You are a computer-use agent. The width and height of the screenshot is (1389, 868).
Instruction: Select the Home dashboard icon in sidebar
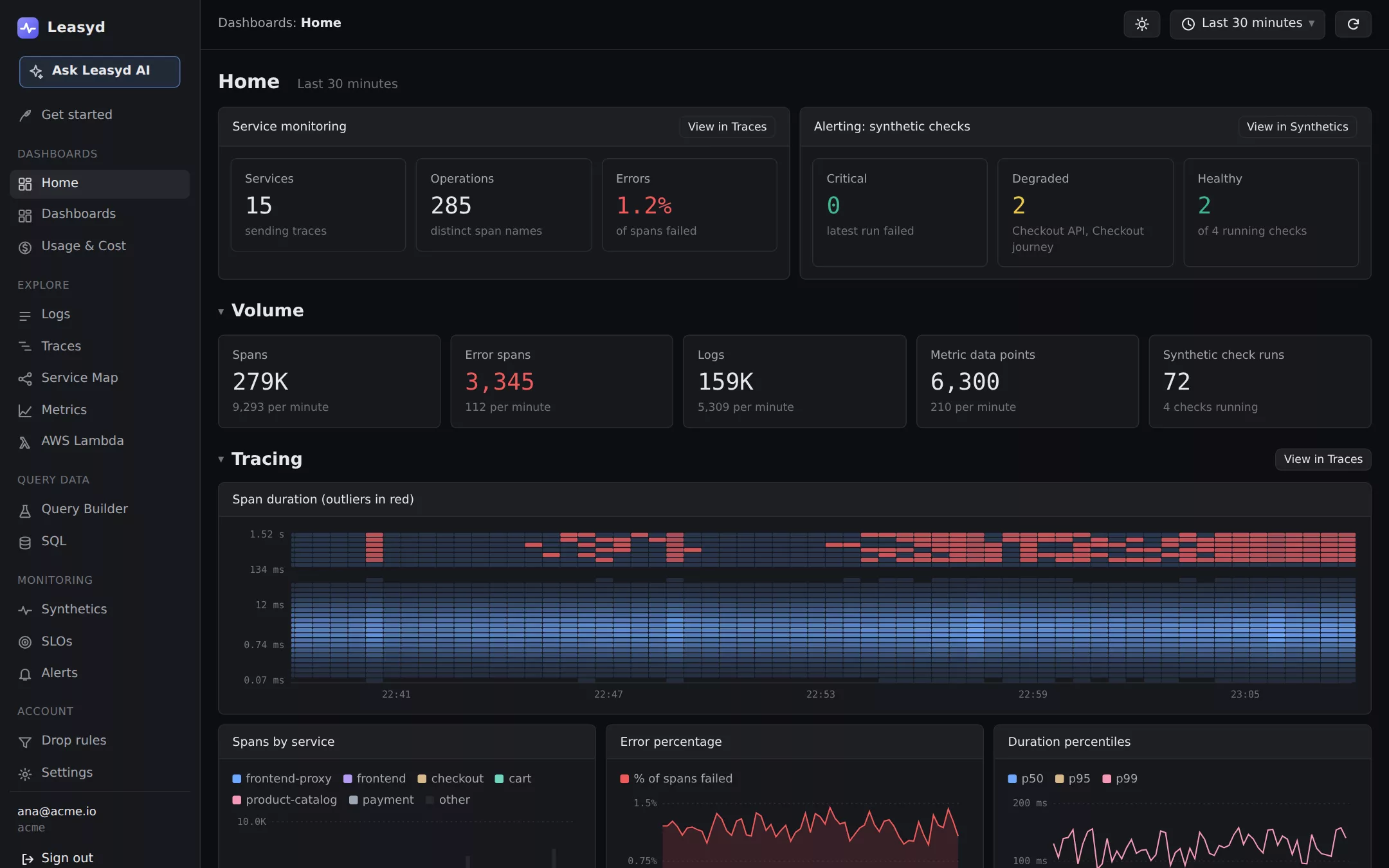(x=25, y=184)
